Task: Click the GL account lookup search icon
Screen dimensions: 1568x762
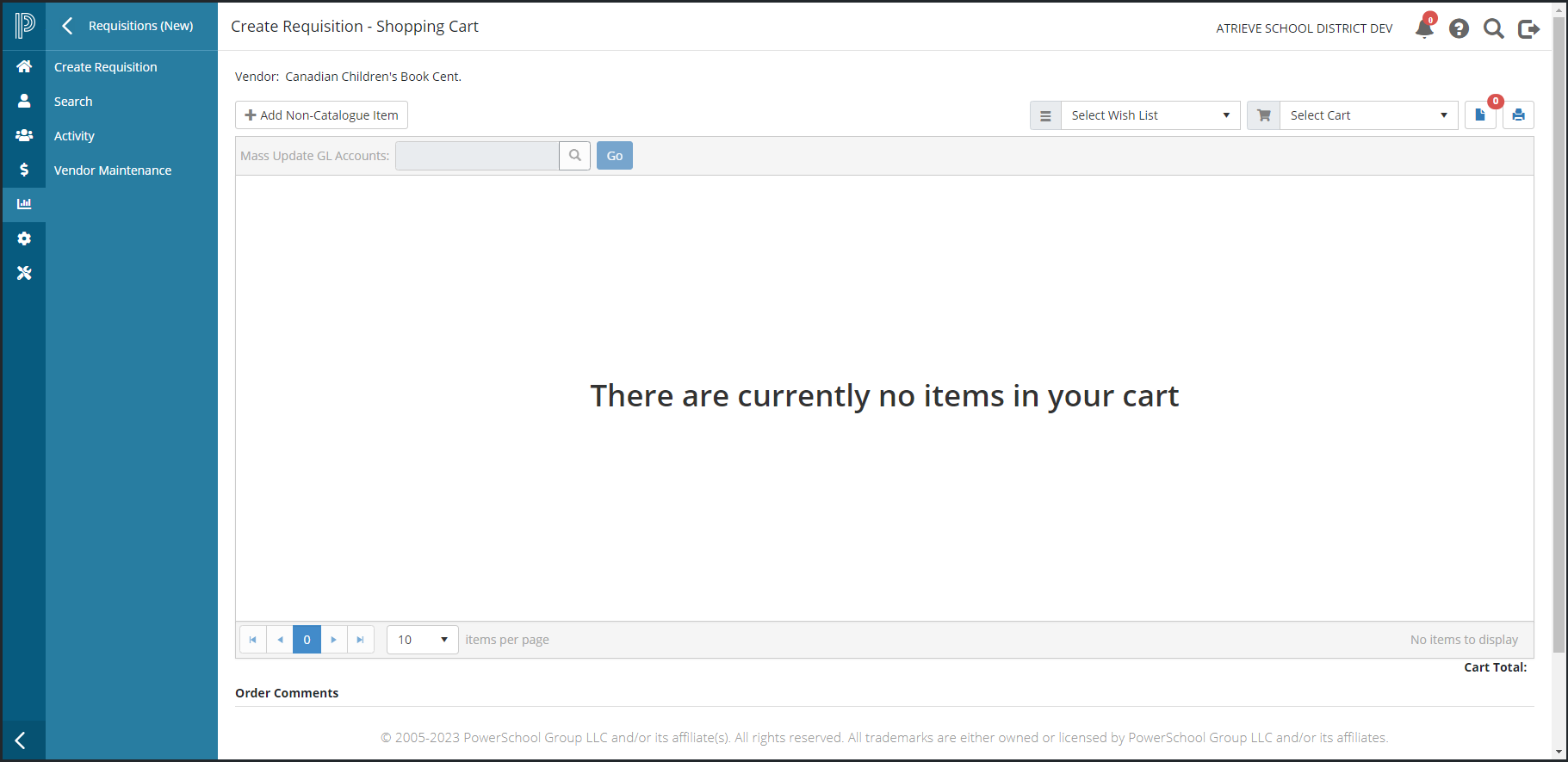Action: pyautogui.click(x=574, y=156)
